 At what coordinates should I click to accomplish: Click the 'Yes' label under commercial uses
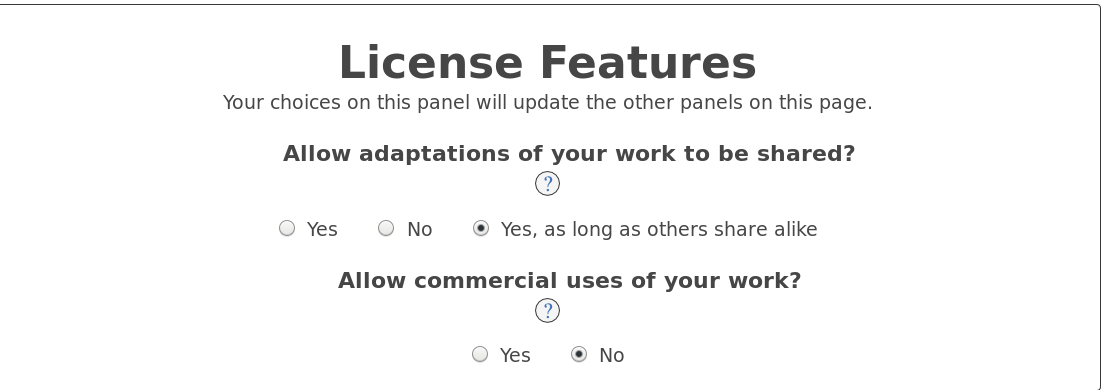click(x=515, y=356)
